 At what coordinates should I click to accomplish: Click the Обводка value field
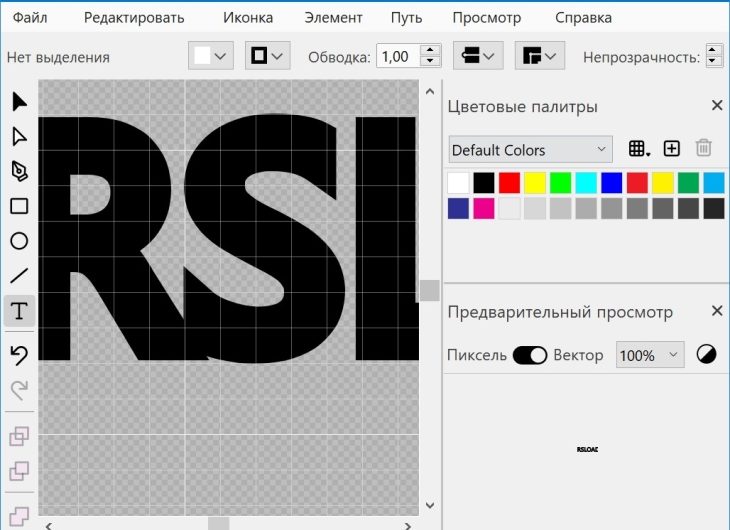399,56
